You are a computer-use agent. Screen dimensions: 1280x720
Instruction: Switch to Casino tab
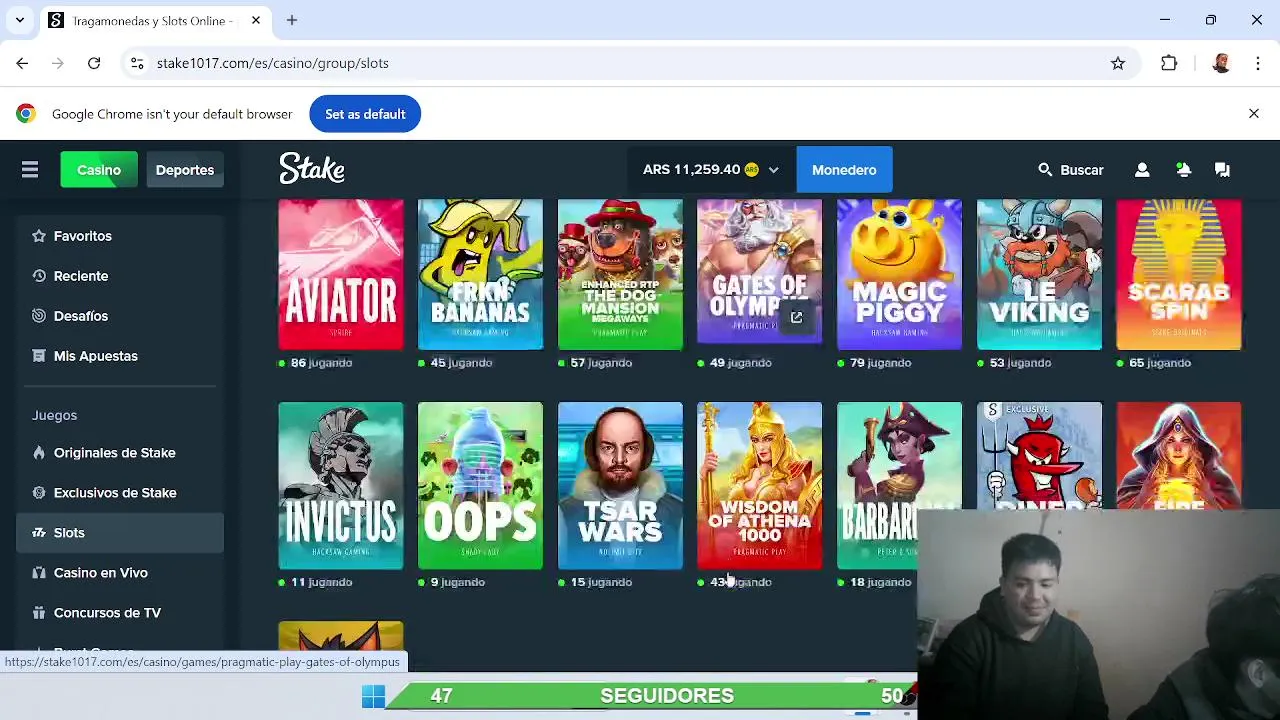(99, 170)
